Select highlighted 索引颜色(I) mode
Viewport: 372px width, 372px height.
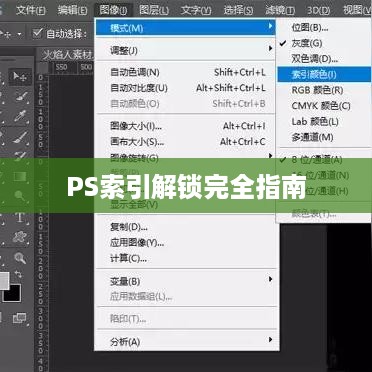tap(324, 74)
